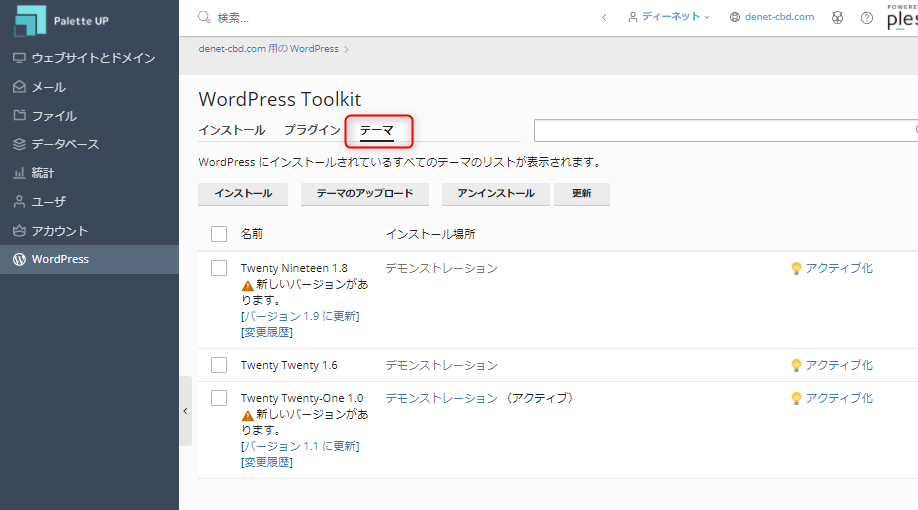The image size is (918, 510).
Task: Switch to the インストール tab
Action: (232, 130)
